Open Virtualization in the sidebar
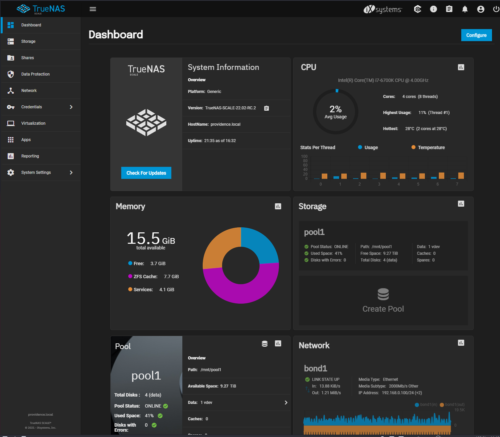The height and width of the screenshot is (437, 500). (x=41, y=123)
